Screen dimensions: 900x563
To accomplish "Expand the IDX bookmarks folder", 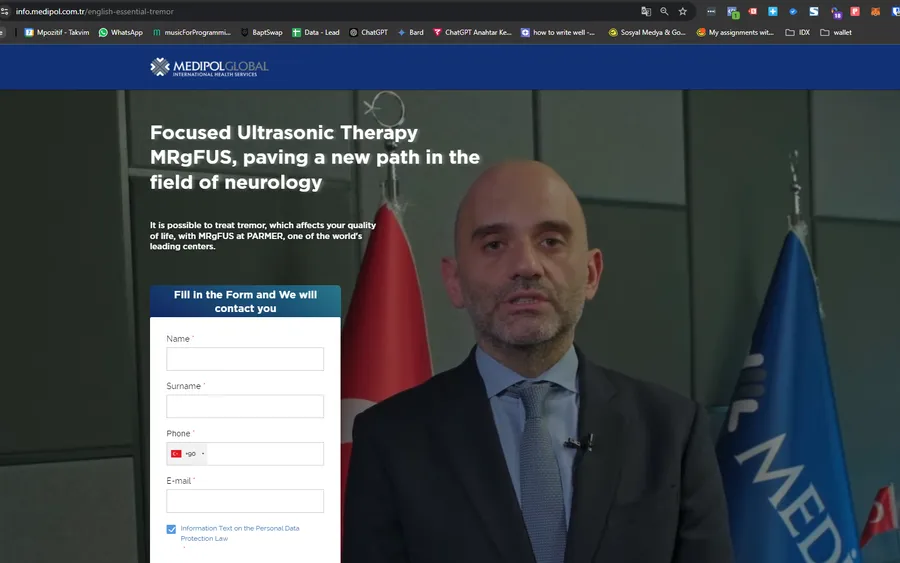I will 797,33.
